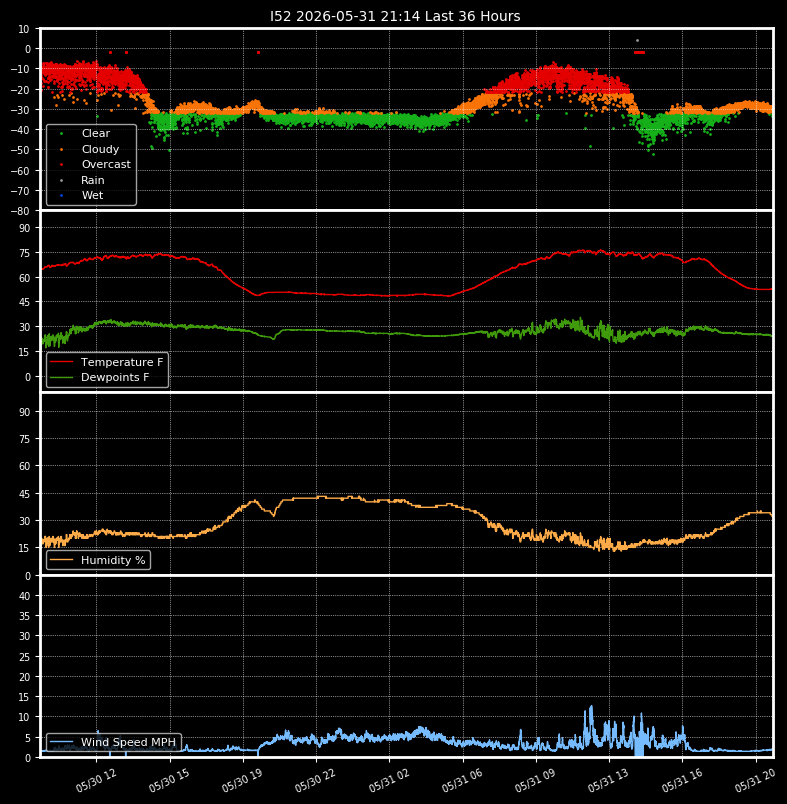Viewport: 787px width, 804px height.
Task: Click the chart title 'I52 2026-05-31 21:14 Last 36 Hours'
Action: pyautogui.click(x=395, y=16)
